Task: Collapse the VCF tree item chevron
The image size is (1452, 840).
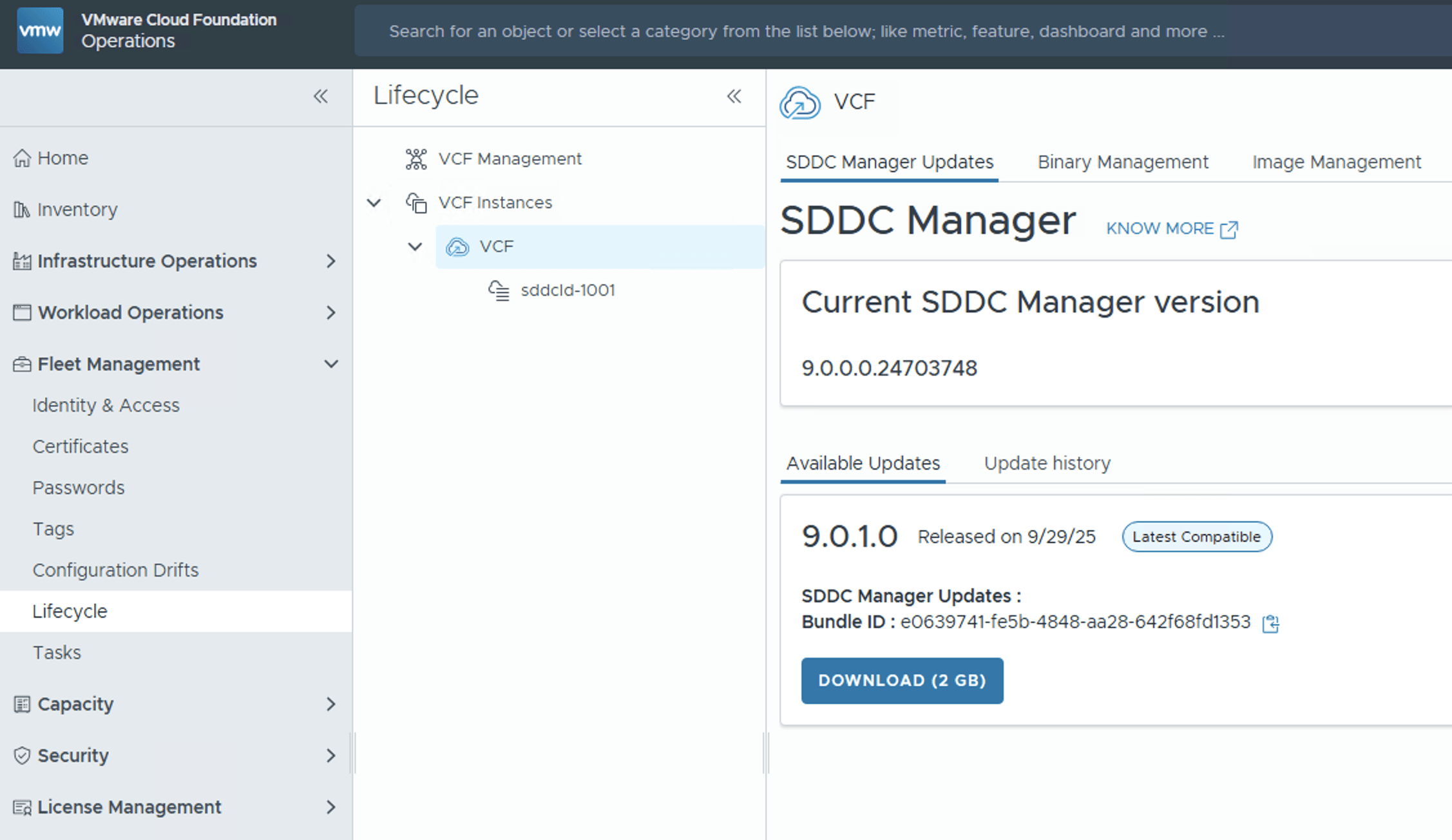Action: (415, 247)
